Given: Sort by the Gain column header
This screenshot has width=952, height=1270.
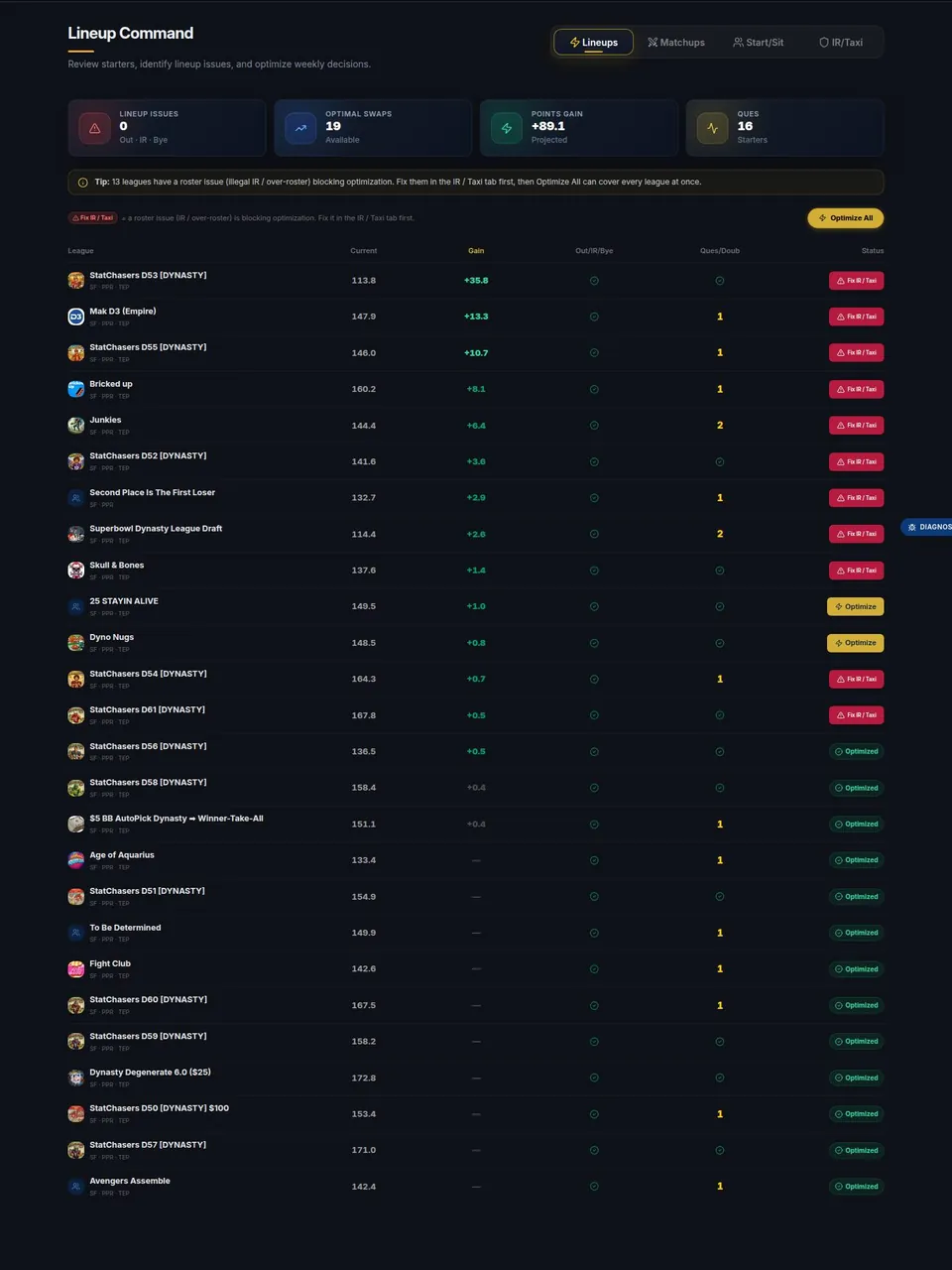Looking at the screenshot, I should [x=476, y=251].
